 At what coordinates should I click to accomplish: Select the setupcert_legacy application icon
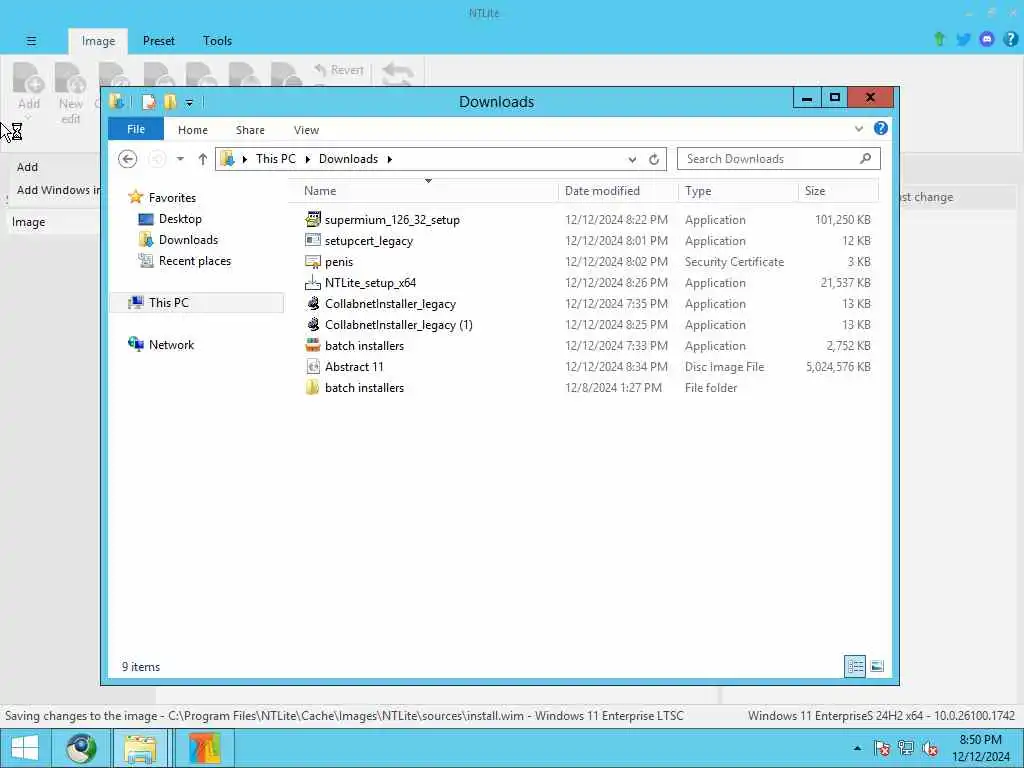click(x=313, y=240)
